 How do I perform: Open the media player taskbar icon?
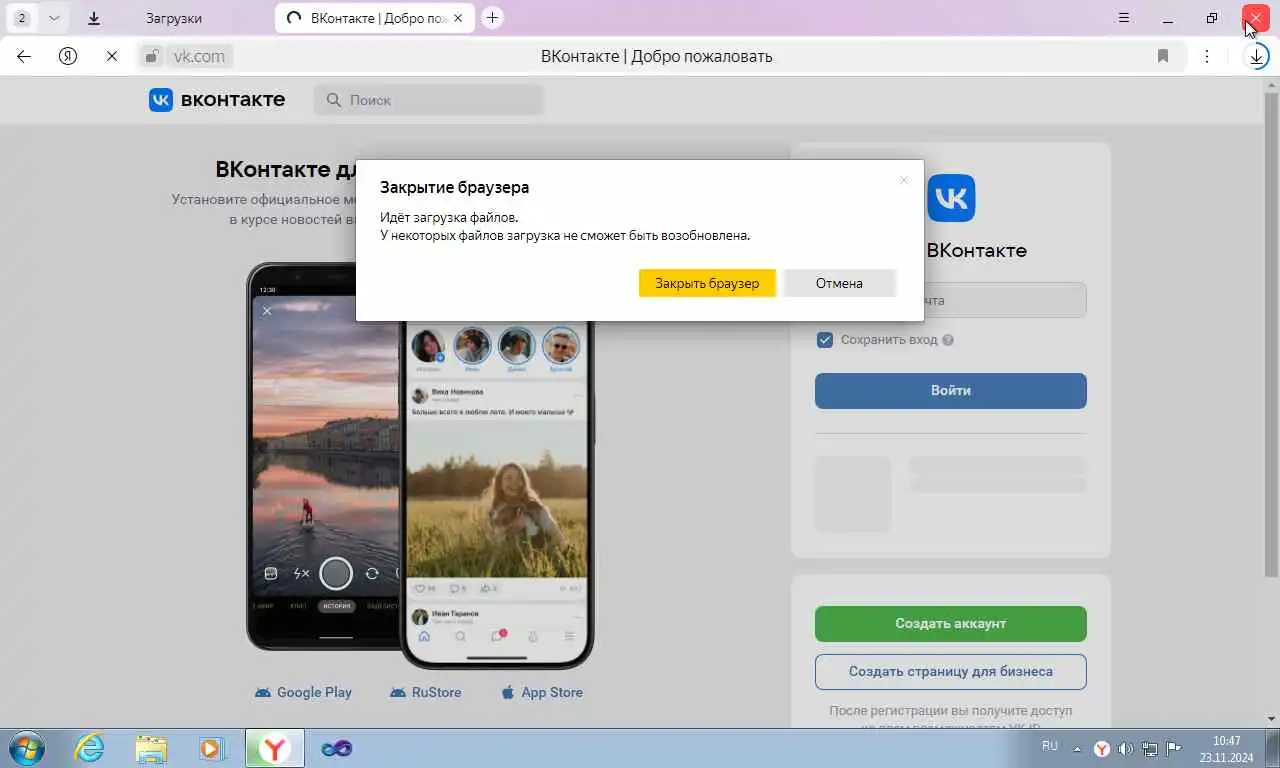tap(212, 748)
